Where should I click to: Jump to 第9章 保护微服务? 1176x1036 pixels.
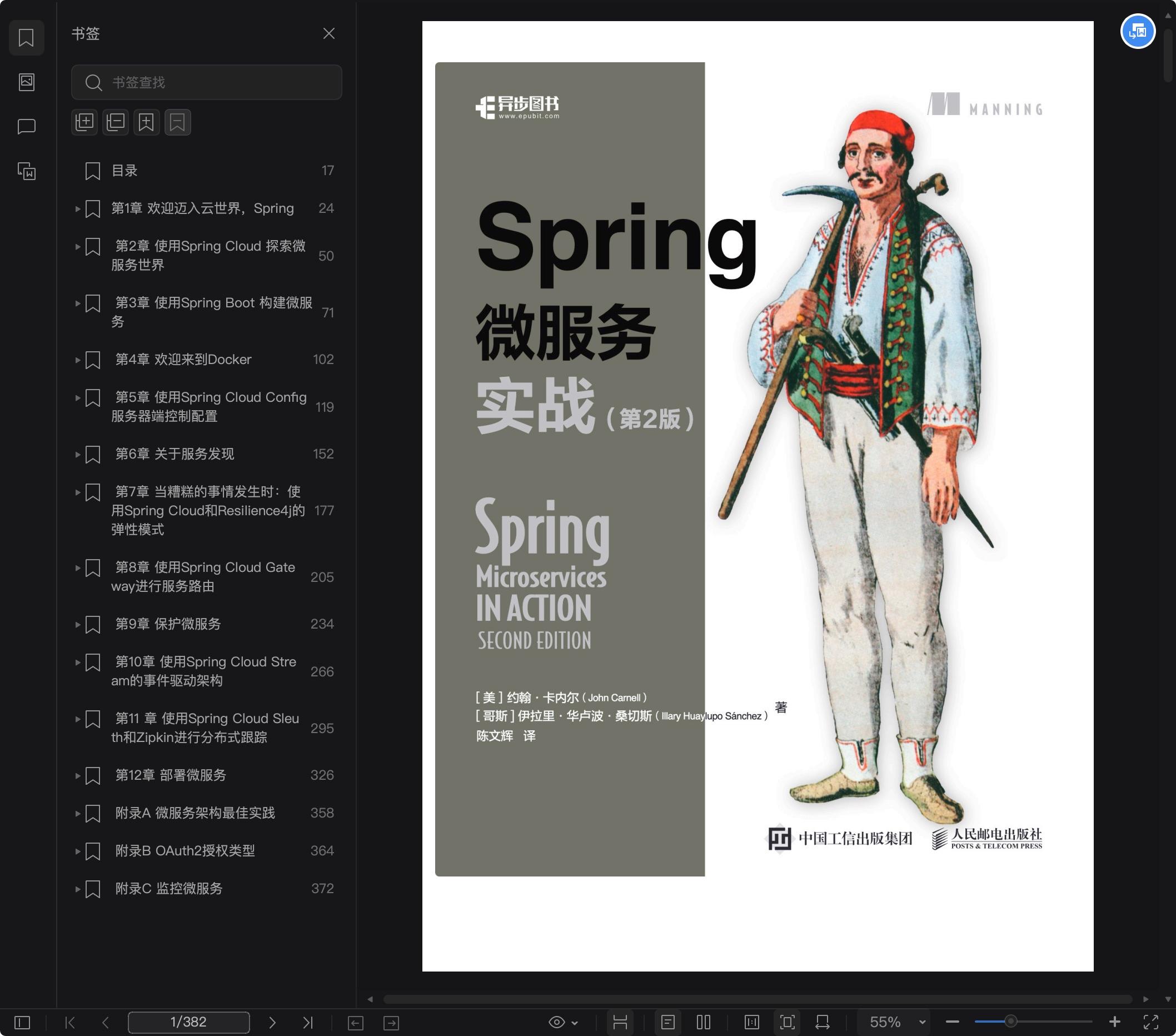(168, 624)
